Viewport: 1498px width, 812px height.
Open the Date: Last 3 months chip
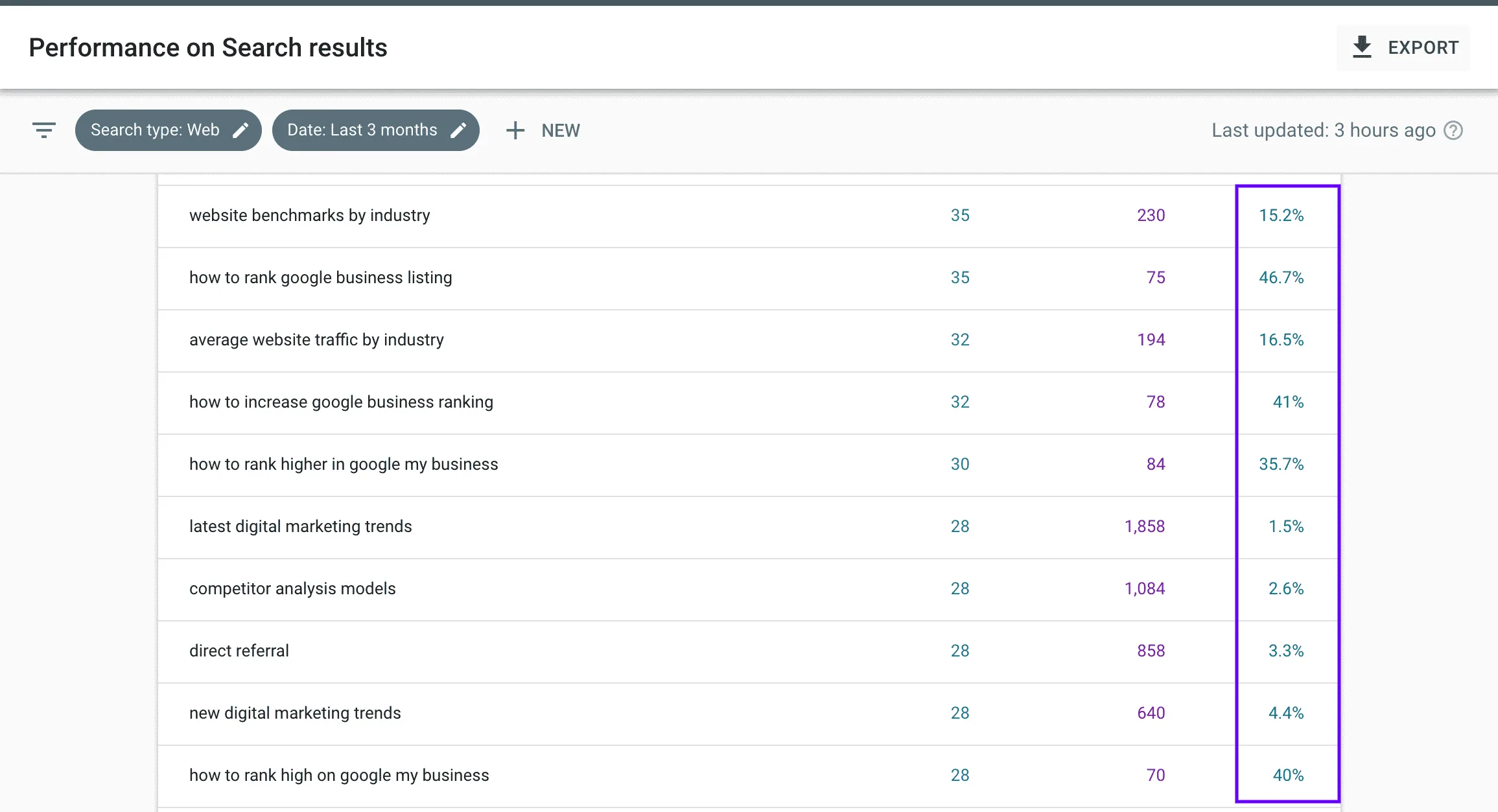pyautogui.click(x=376, y=130)
